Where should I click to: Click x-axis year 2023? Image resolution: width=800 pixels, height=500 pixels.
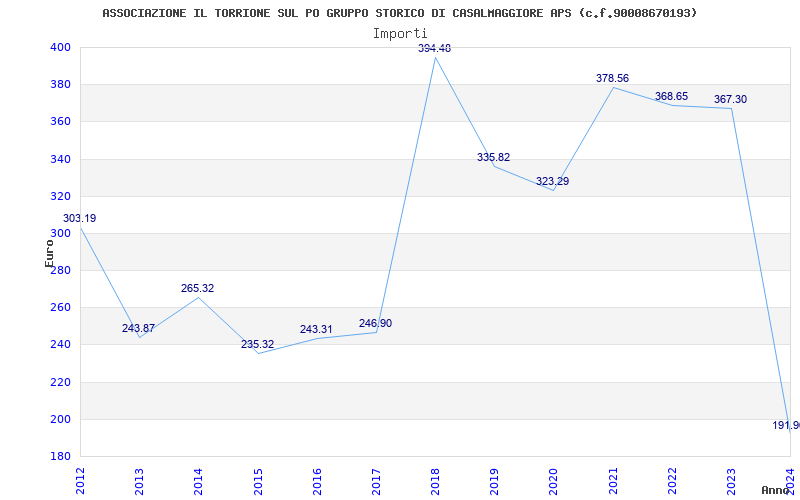(x=731, y=481)
